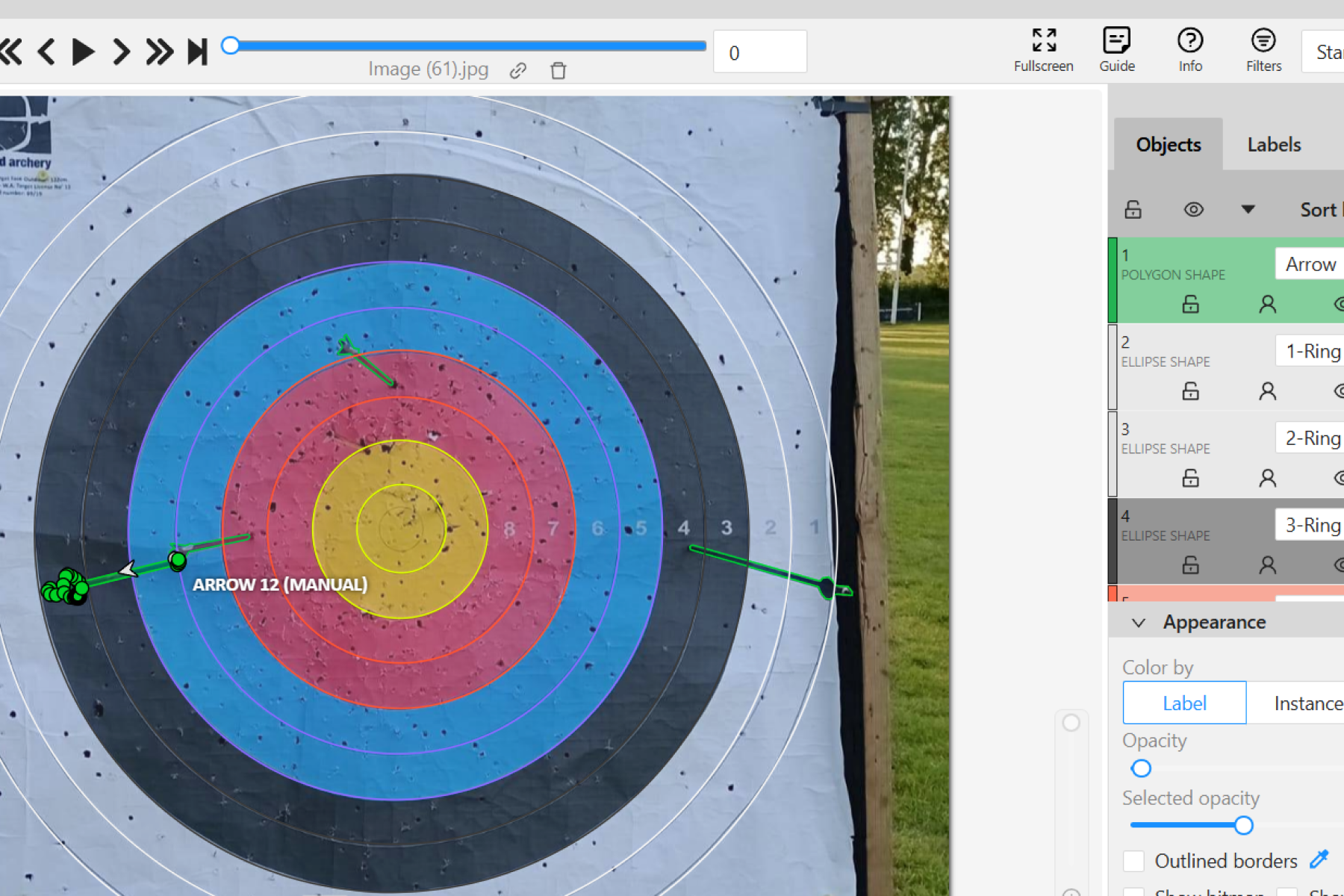Enable Outlined borders checkbox
The width and height of the screenshot is (1344, 896).
click(x=1133, y=861)
